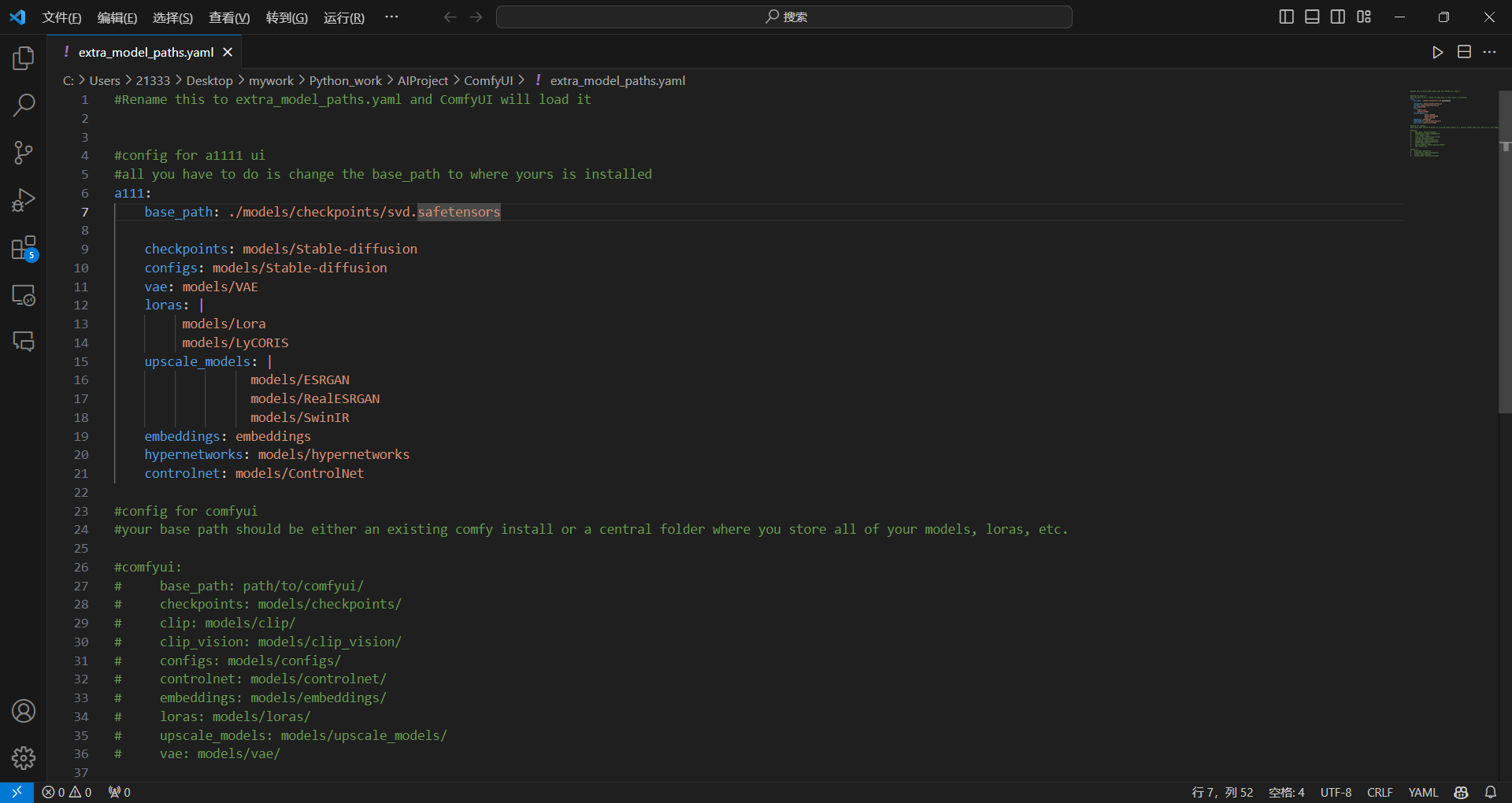The image size is (1512, 803).
Task: Change indentation via 空格: 4
Action: point(1287,792)
